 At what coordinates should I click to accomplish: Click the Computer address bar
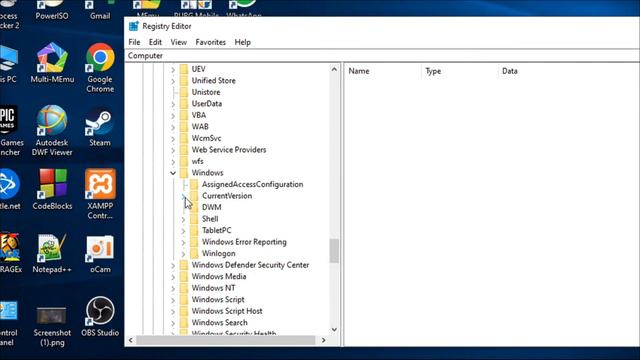(x=382, y=56)
